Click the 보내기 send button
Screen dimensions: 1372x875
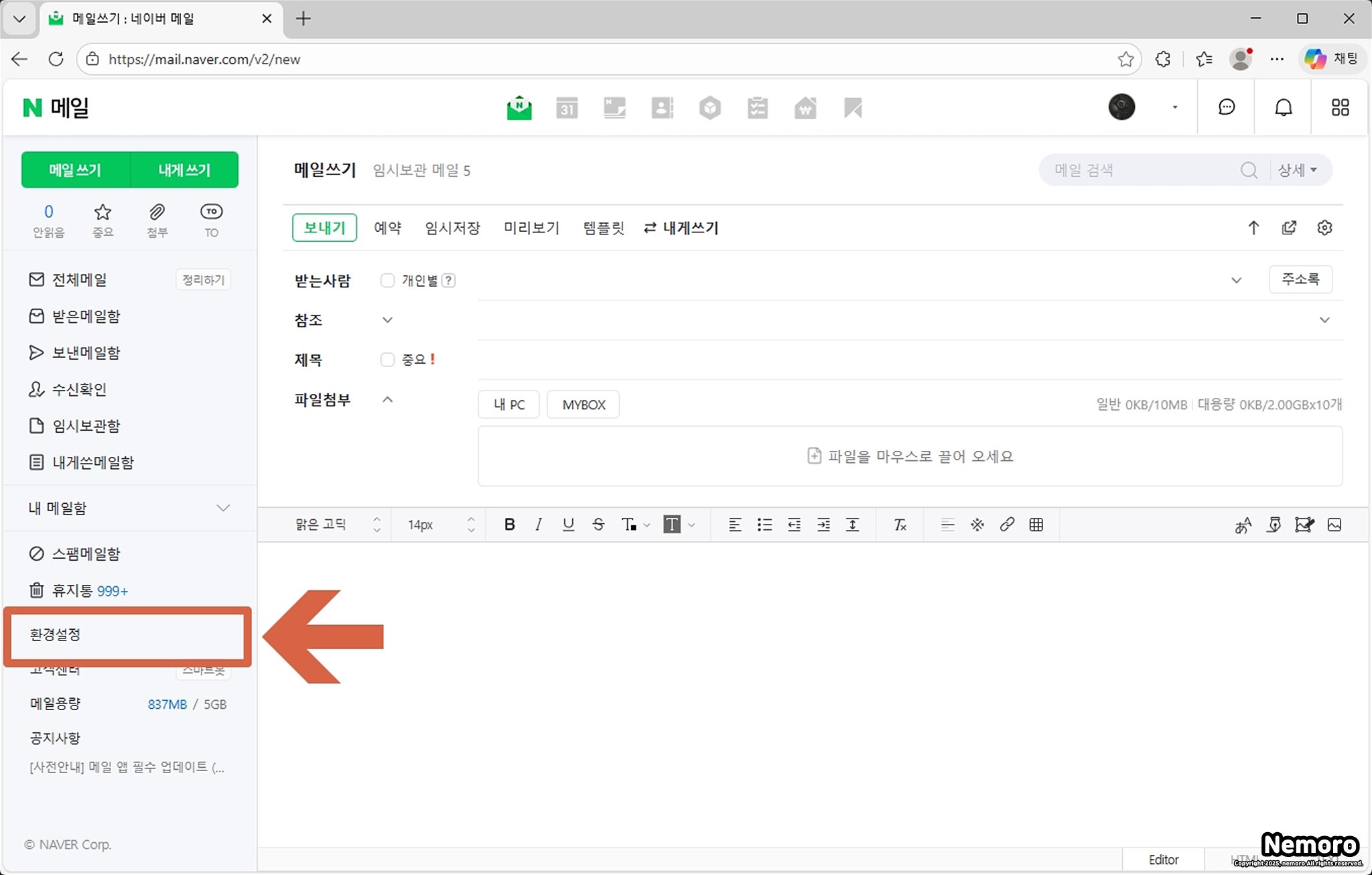tap(324, 228)
